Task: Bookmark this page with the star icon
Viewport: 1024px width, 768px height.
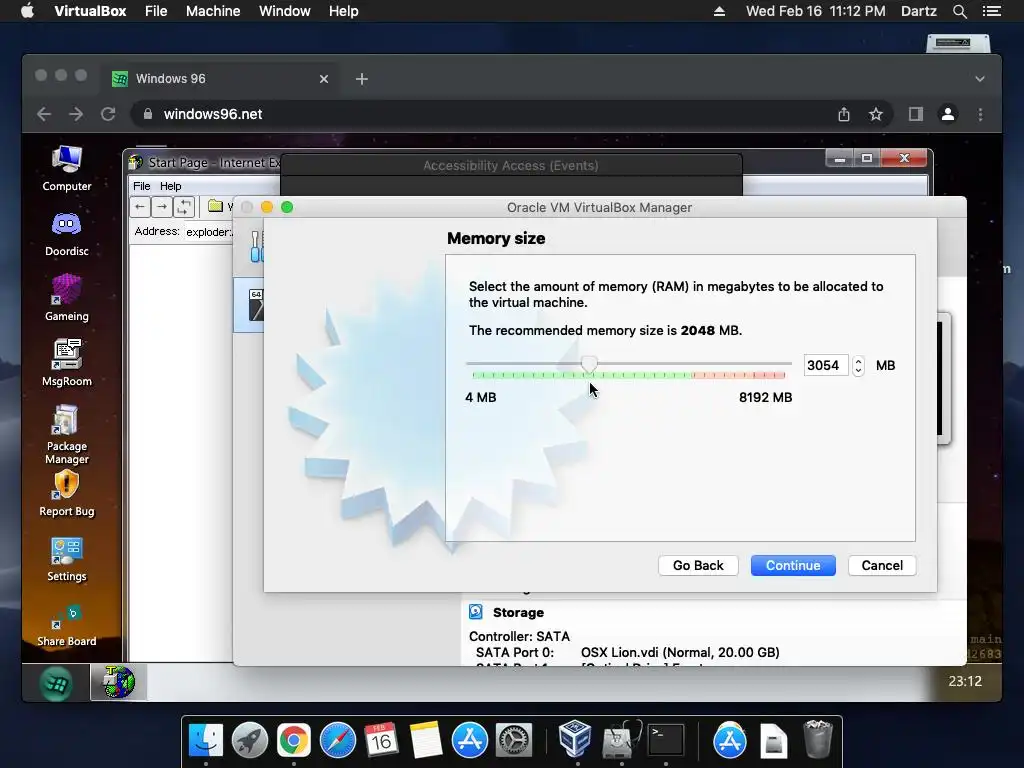Action: click(x=876, y=114)
